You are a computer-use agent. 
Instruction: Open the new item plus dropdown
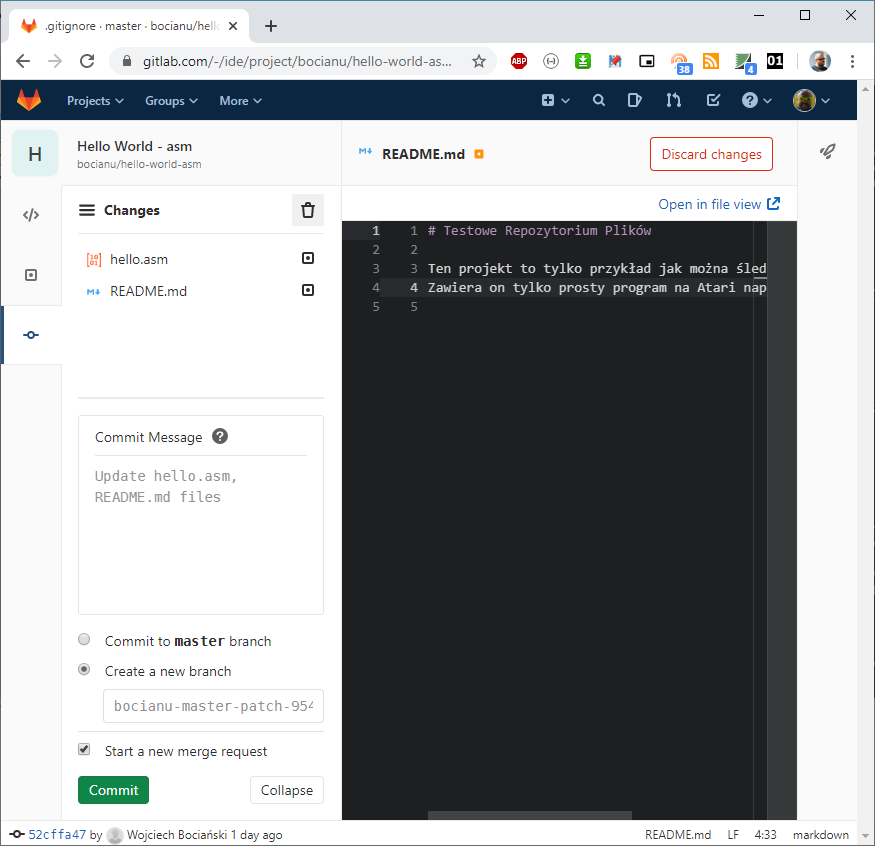tap(555, 100)
